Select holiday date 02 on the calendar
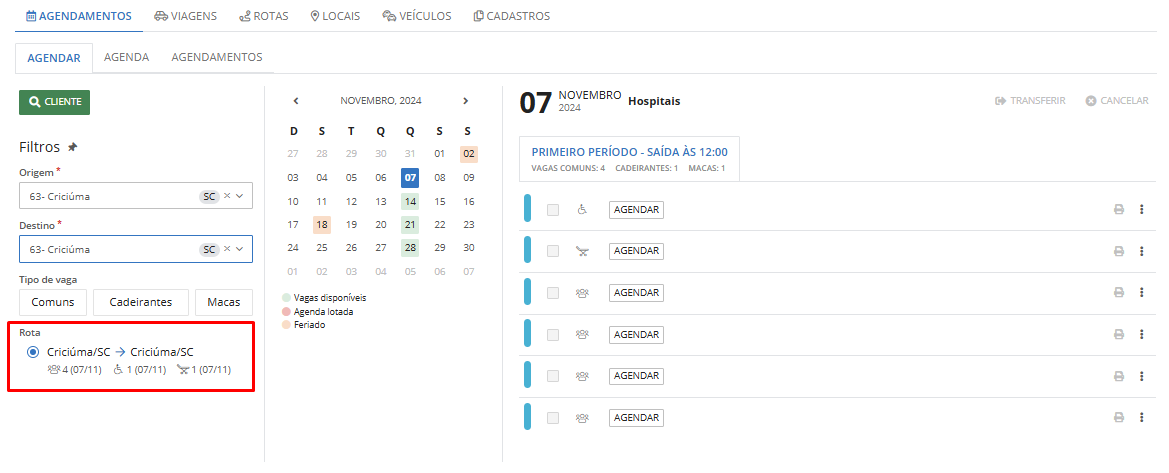 pyautogui.click(x=469, y=154)
